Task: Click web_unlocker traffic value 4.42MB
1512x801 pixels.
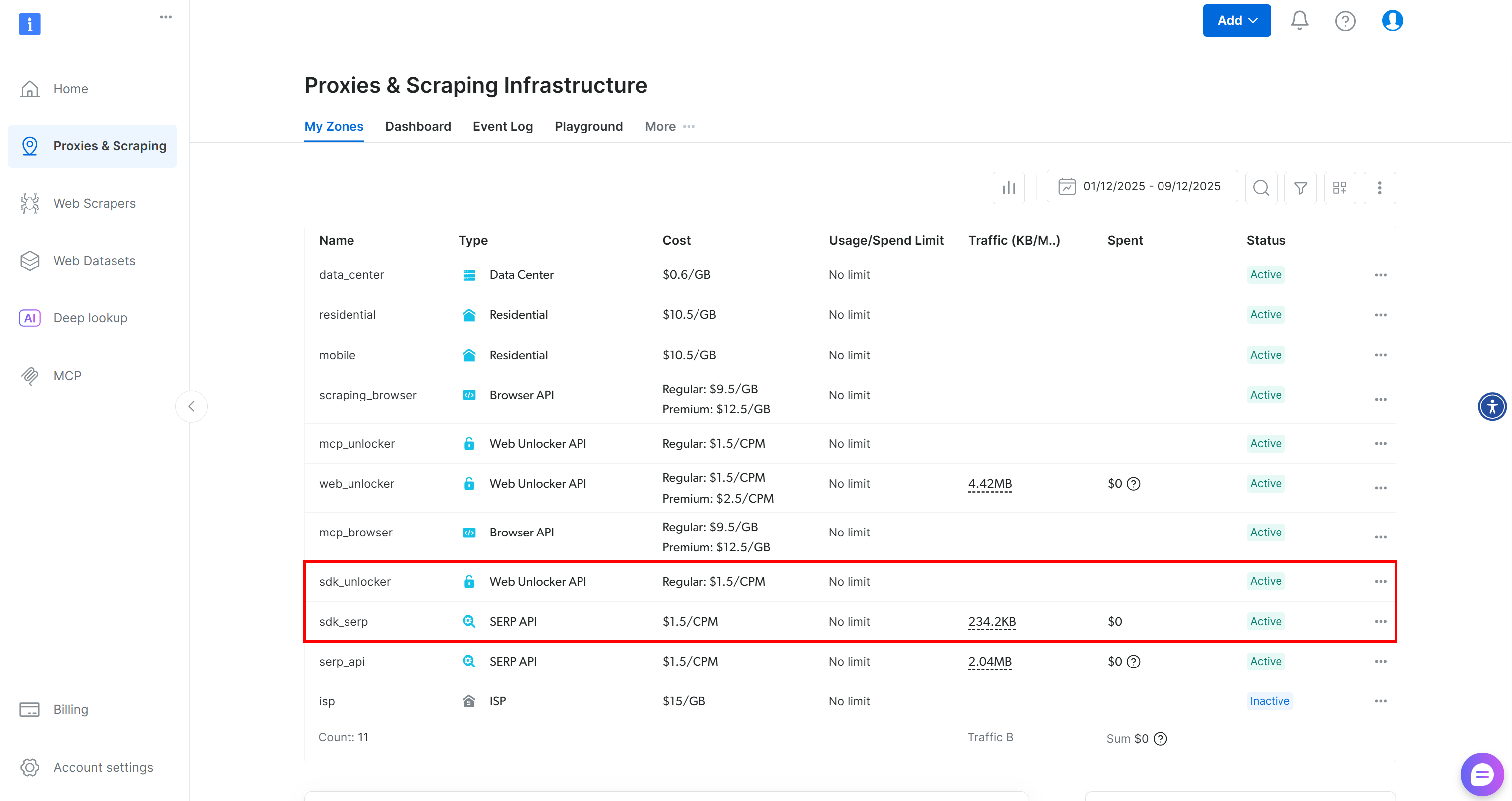Action: 990,483
